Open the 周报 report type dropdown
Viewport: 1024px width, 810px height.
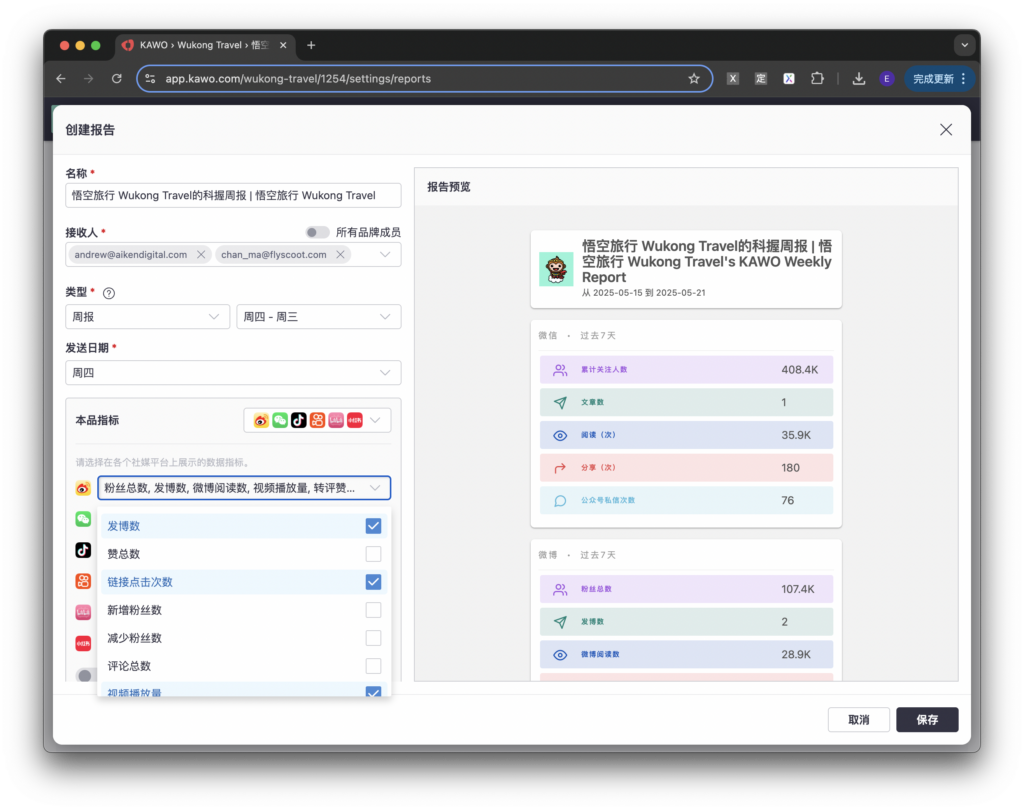click(x=147, y=317)
